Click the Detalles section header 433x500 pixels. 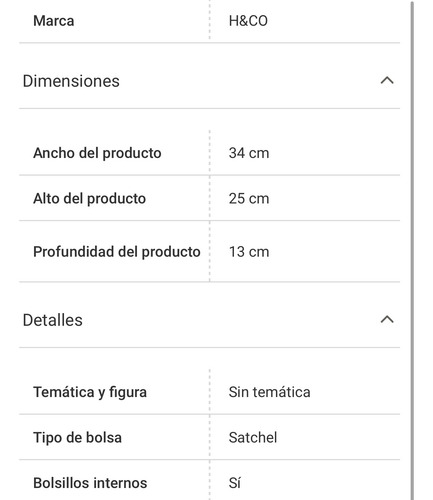[209, 320]
